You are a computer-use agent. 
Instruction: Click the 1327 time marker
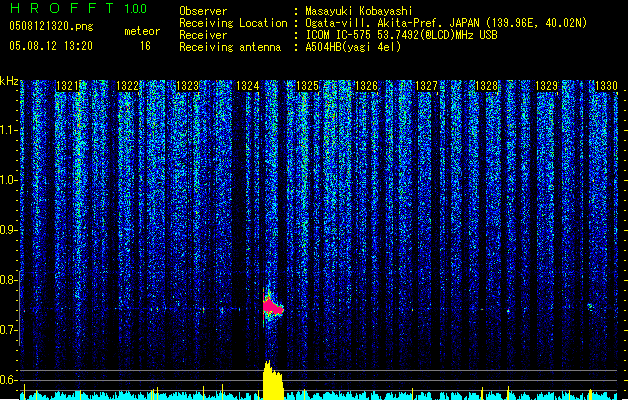click(x=426, y=86)
